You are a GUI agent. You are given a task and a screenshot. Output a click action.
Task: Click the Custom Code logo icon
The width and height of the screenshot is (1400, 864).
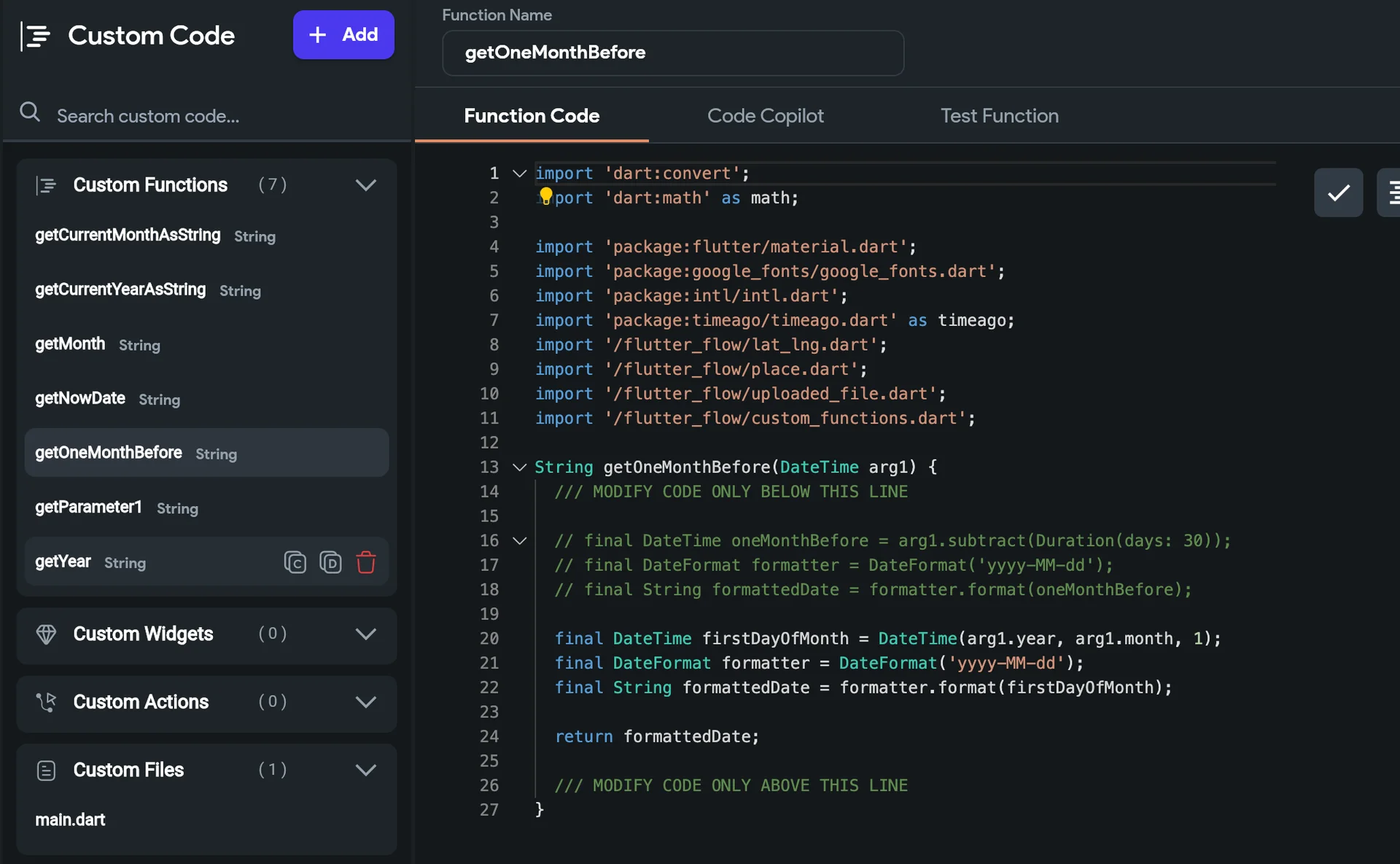tap(36, 35)
